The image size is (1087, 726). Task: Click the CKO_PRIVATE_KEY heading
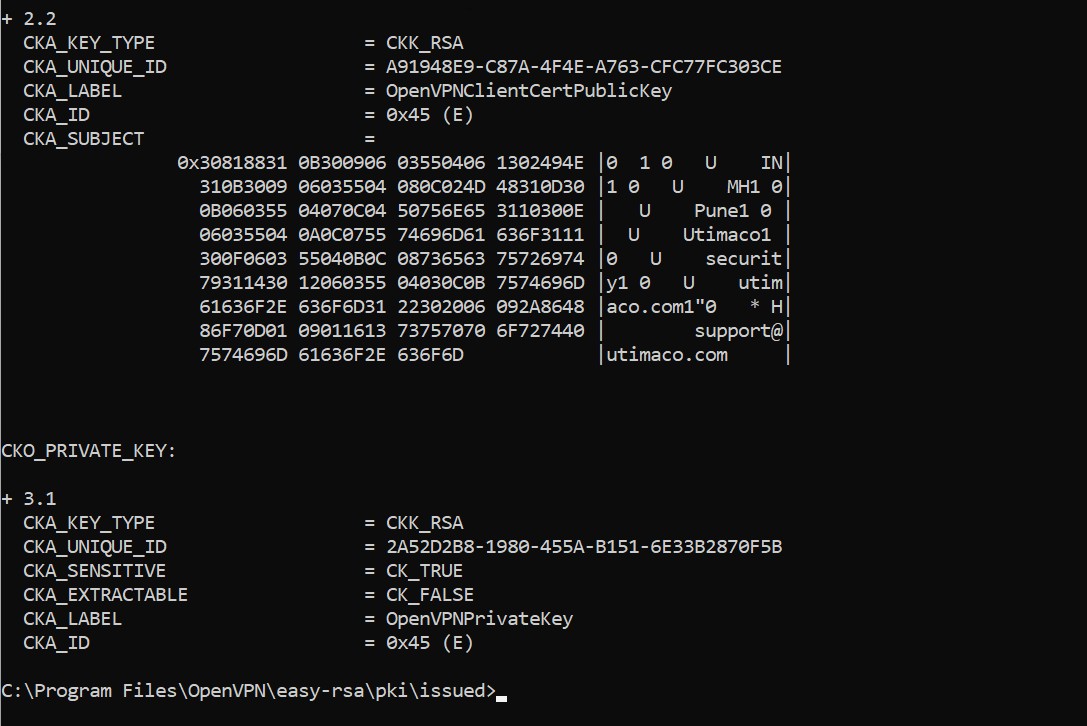(x=89, y=451)
